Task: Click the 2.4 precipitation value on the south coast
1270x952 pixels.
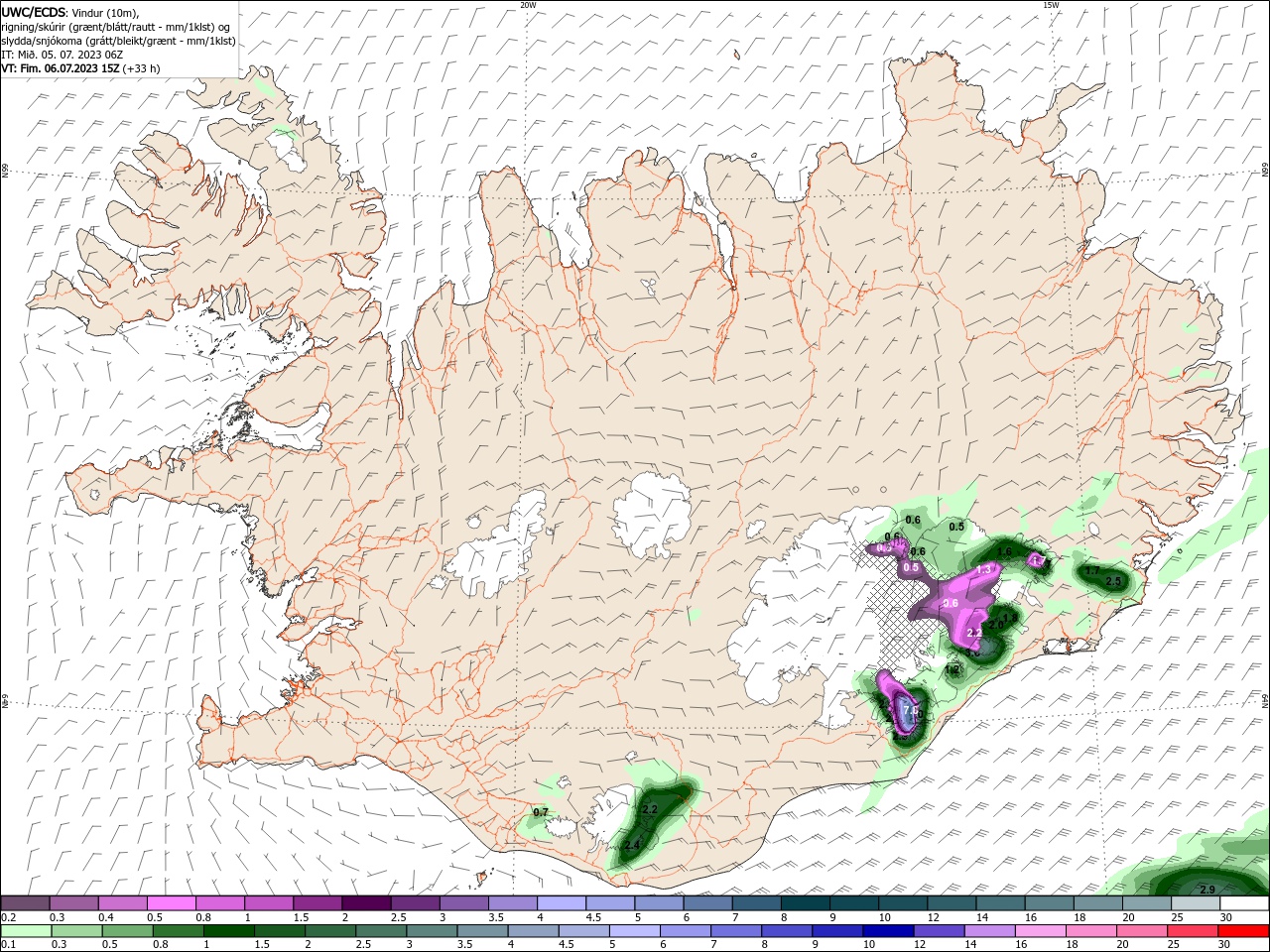Action: pyautogui.click(x=632, y=845)
